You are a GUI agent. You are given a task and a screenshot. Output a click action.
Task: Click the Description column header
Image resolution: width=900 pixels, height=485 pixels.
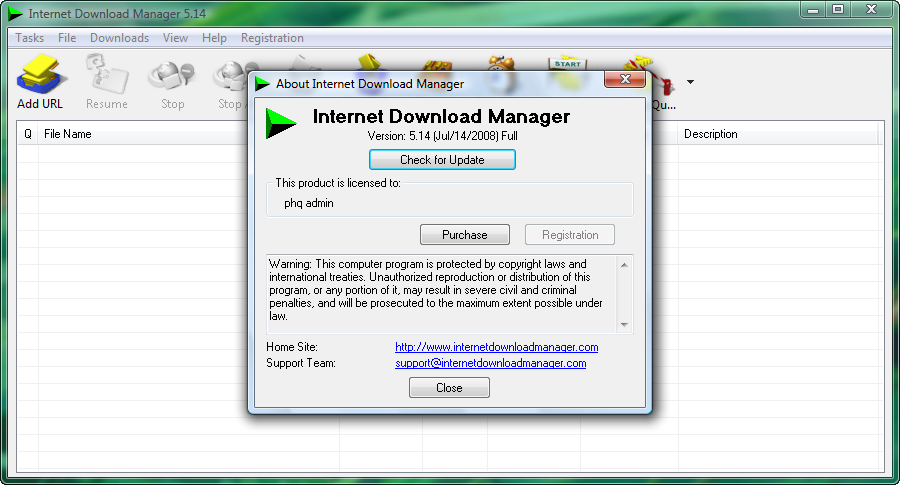point(778,134)
